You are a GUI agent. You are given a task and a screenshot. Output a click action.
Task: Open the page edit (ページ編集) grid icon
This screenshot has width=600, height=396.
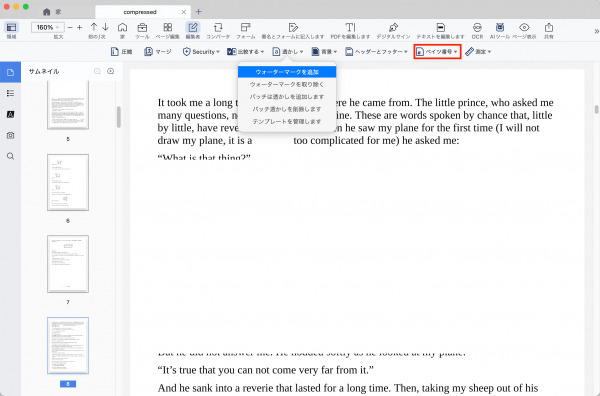click(168, 28)
